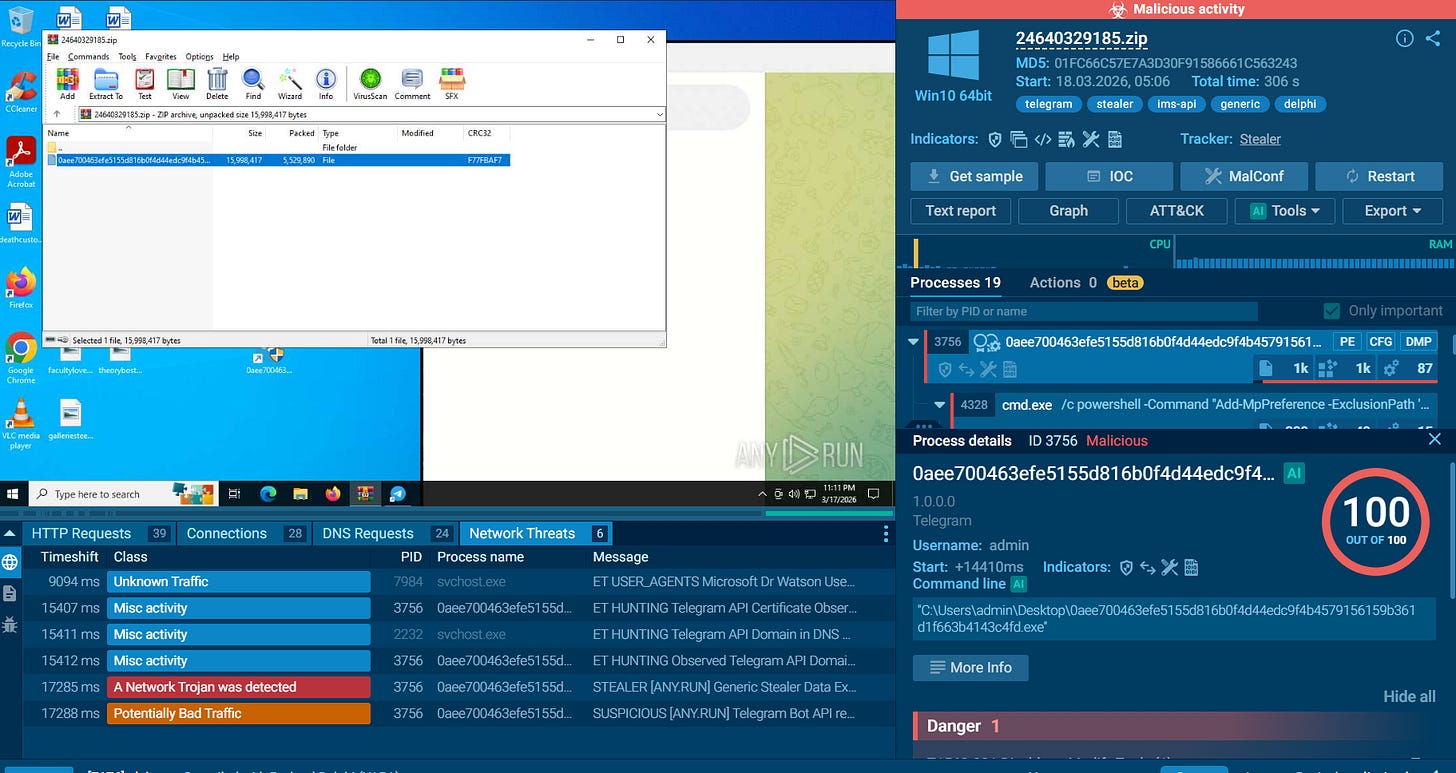Screen dimensions: 1456x773
Task: Open Adobe Acrobat desktop icon
Action: (x=20, y=162)
